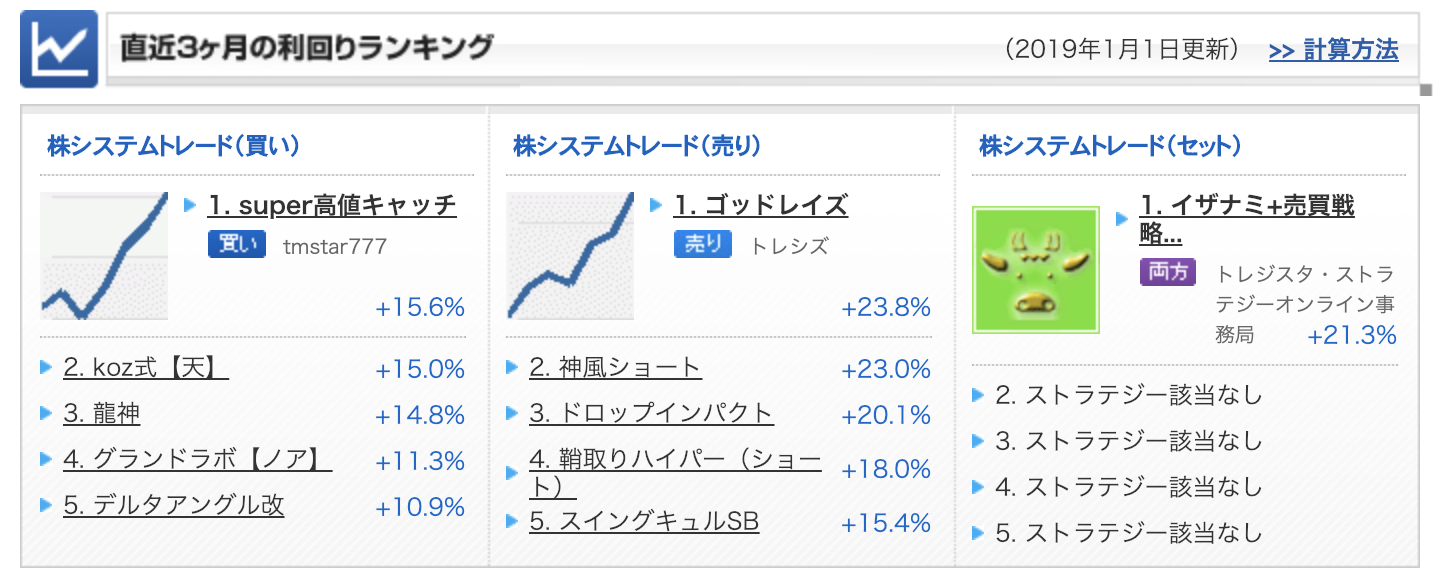The height and width of the screenshot is (584, 1452).
Task: Select the 3. 龍神 strategy
Action: (x=101, y=414)
